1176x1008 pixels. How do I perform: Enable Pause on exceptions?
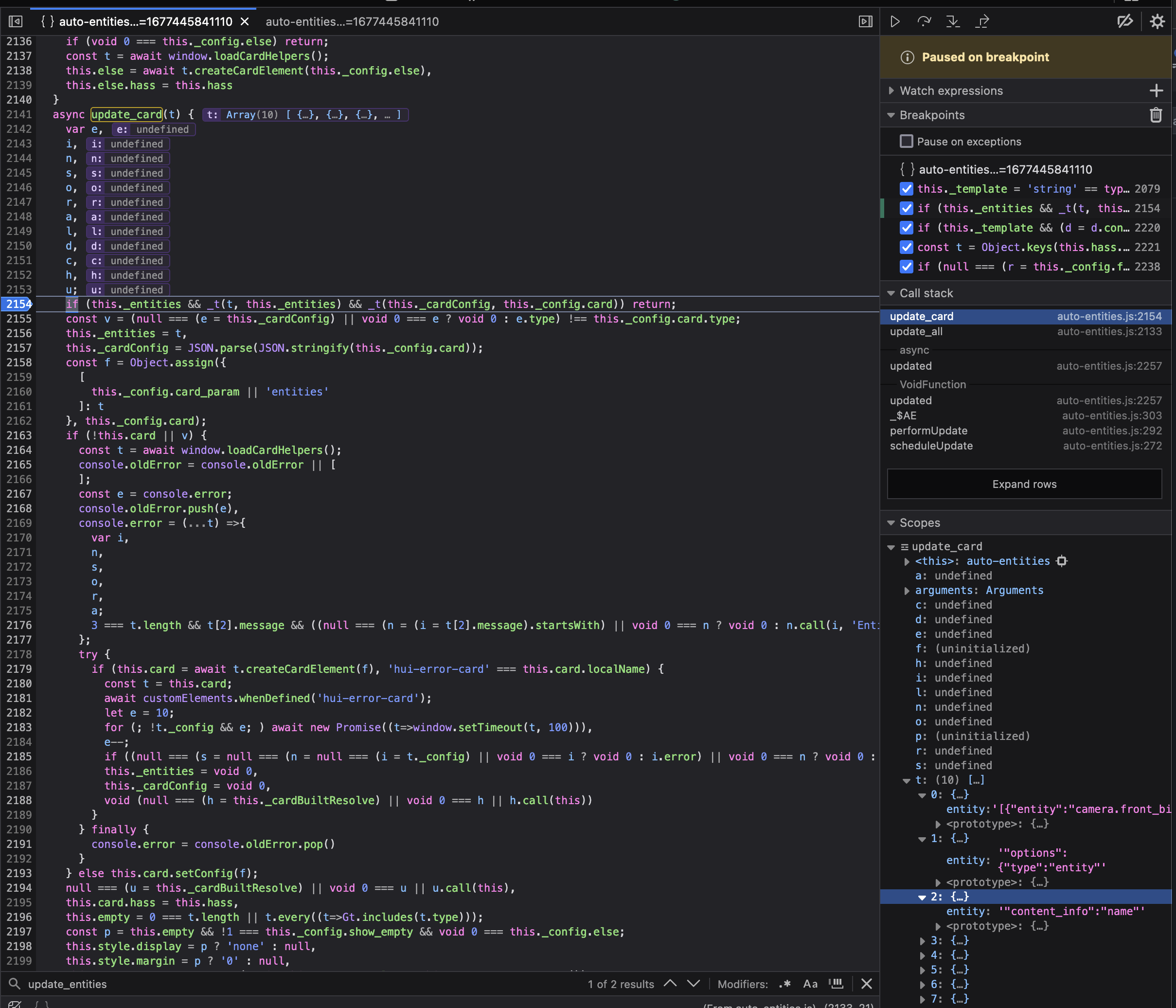[x=906, y=141]
